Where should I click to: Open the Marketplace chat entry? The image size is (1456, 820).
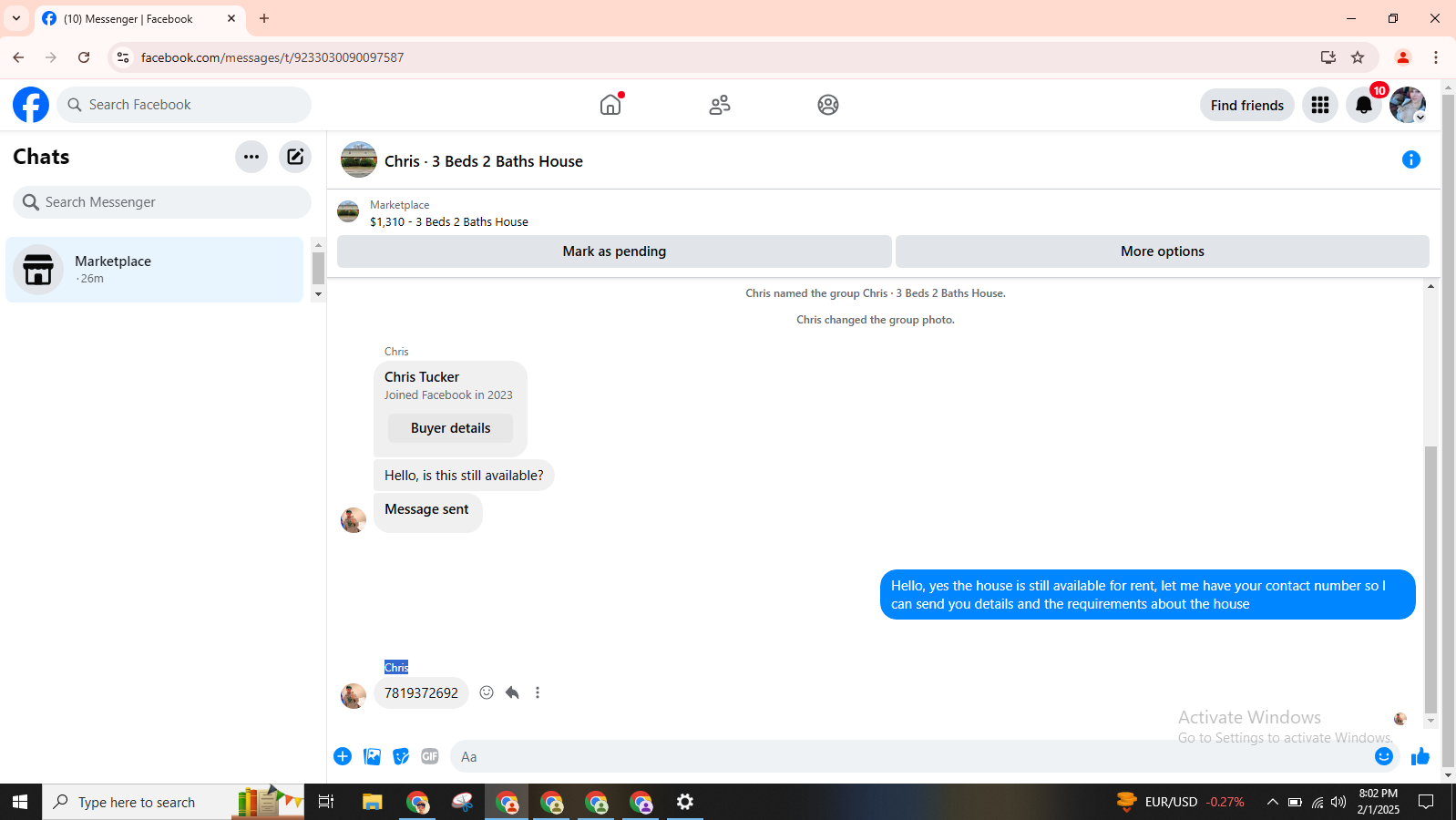pyautogui.click(x=155, y=270)
